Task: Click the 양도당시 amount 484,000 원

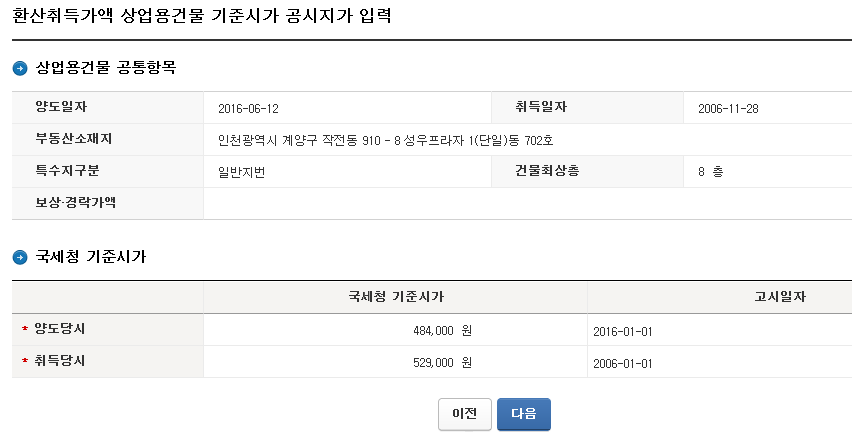Action: point(441,331)
